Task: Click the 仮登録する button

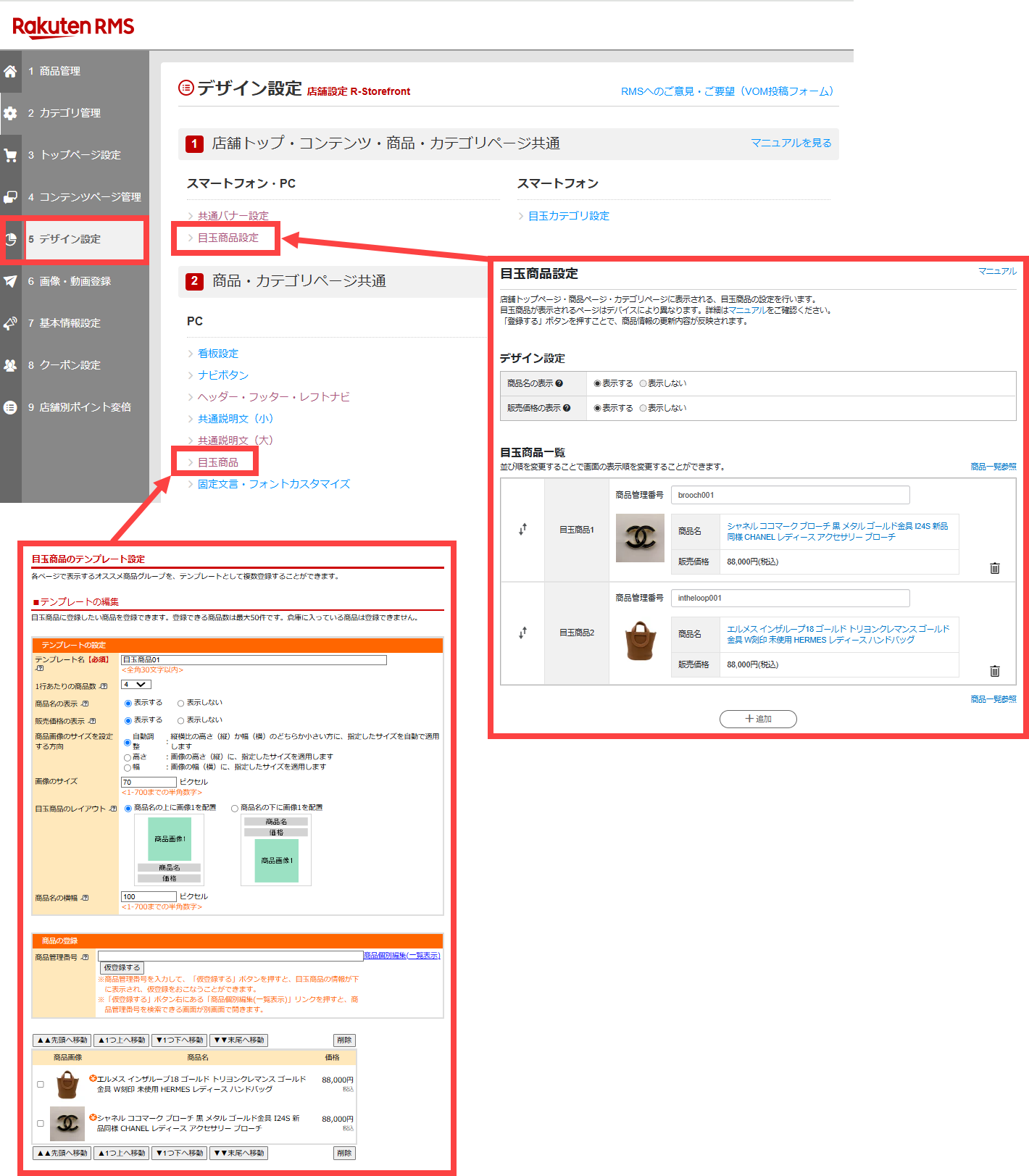Action: point(122,967)
